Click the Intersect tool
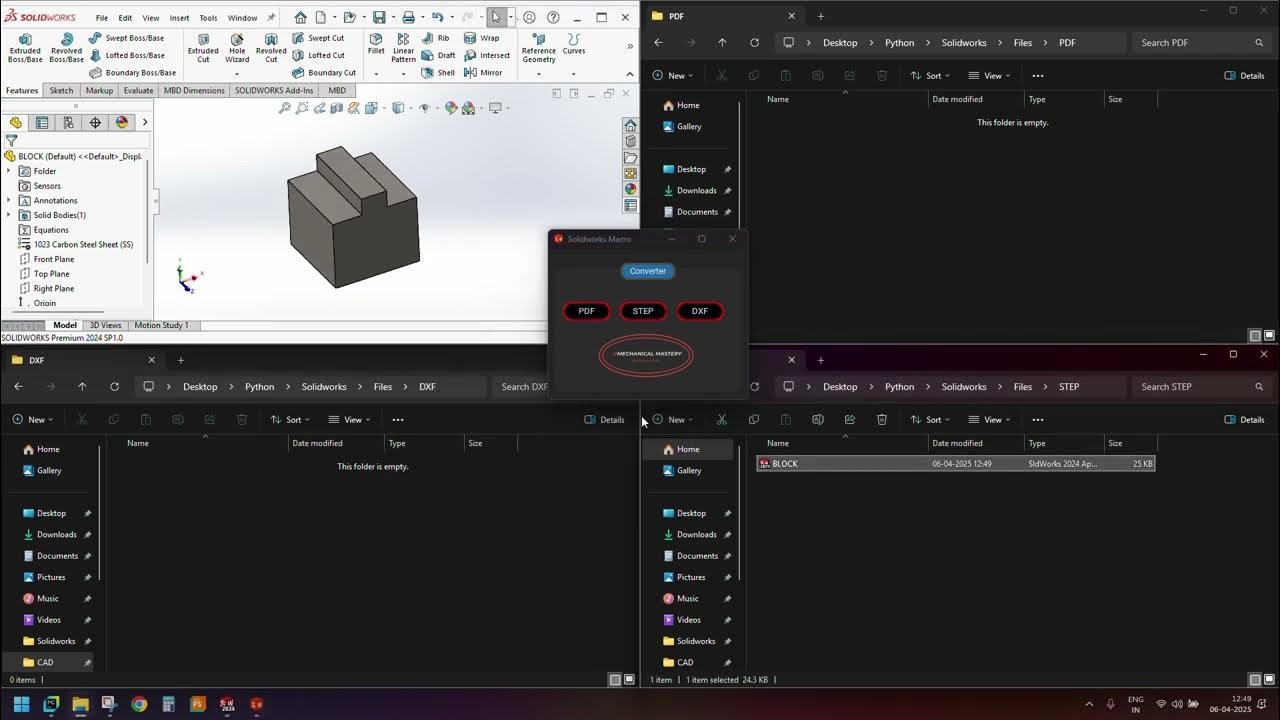 [486, 55]
